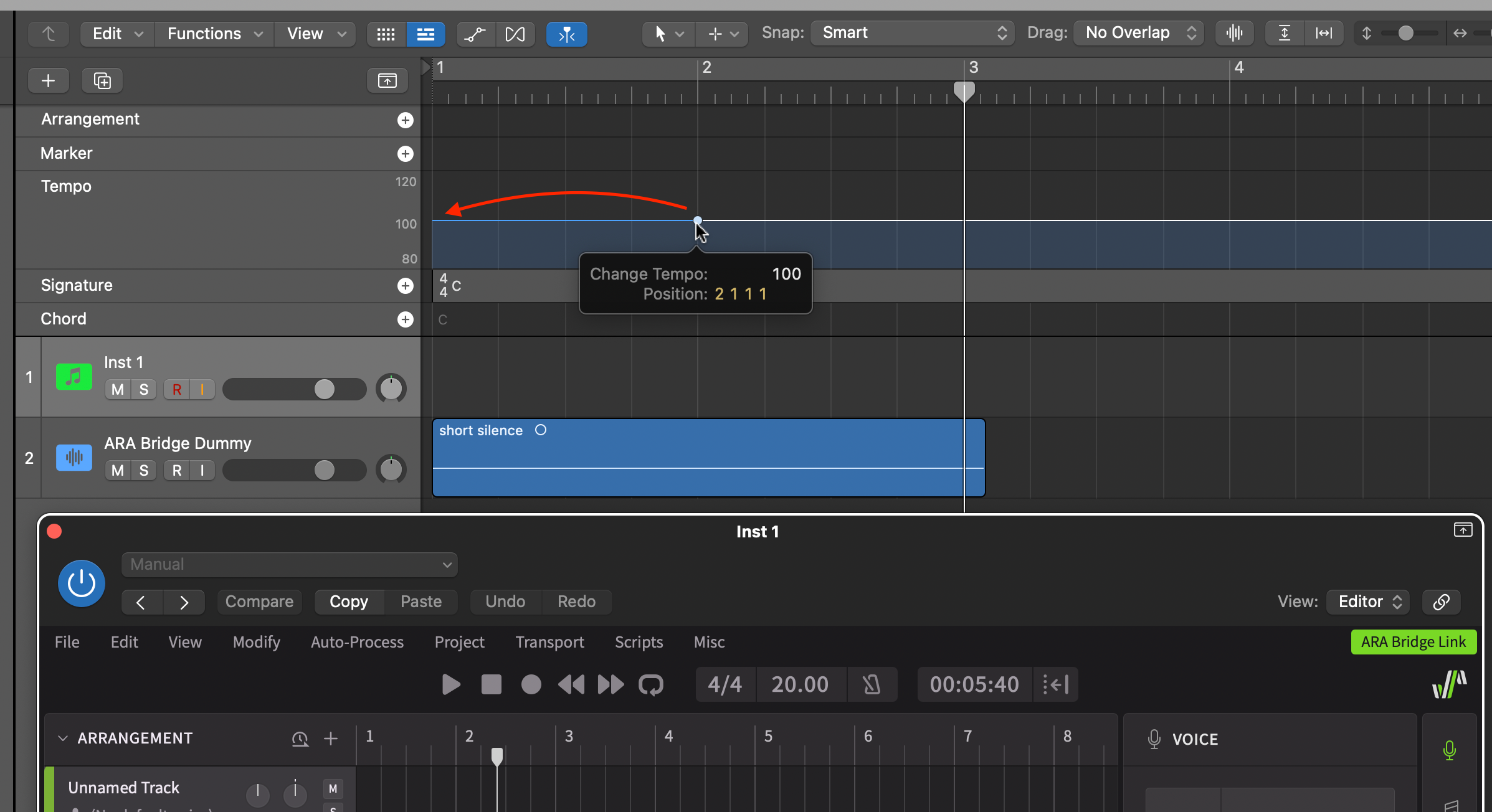Viewport: 1492px width, 812px height.
Task: Open Melodyne's Transport menu
Action: click(x=549, y=642)
